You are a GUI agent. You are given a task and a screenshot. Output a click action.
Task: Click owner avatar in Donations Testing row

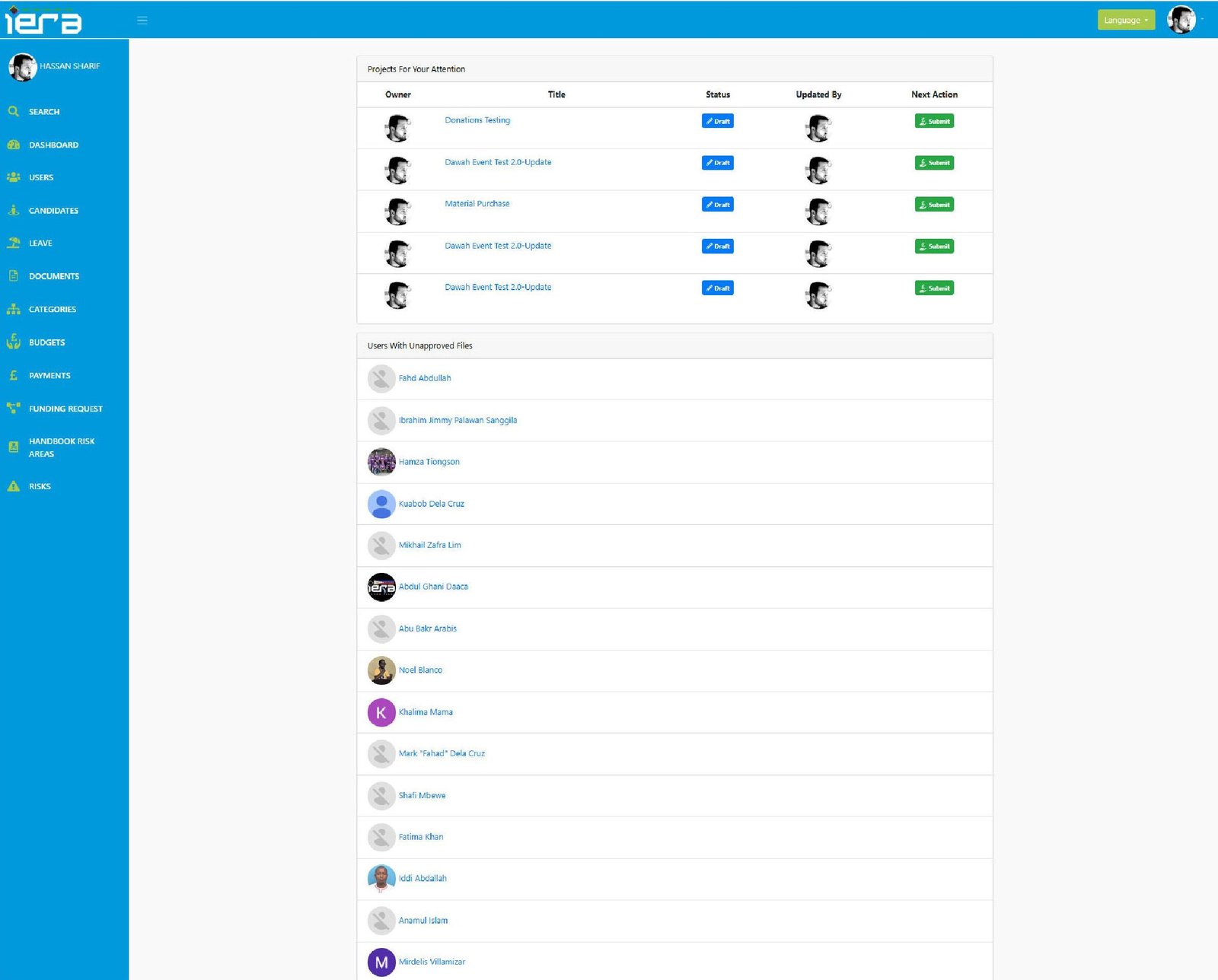click(397, 128)
